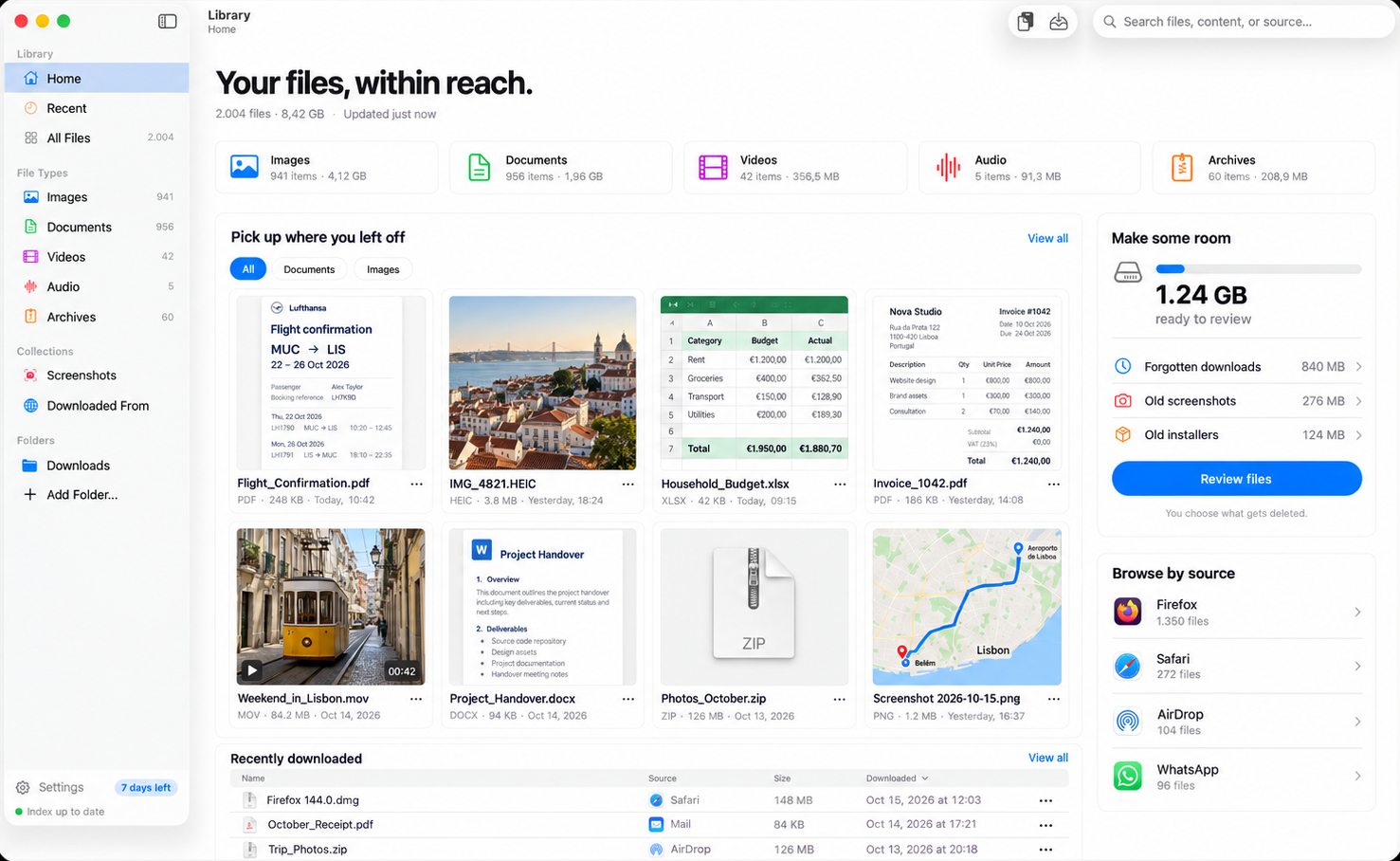1400x861 pixels.
Task: Click the 7 days left badge
Action: pos(146,788)
